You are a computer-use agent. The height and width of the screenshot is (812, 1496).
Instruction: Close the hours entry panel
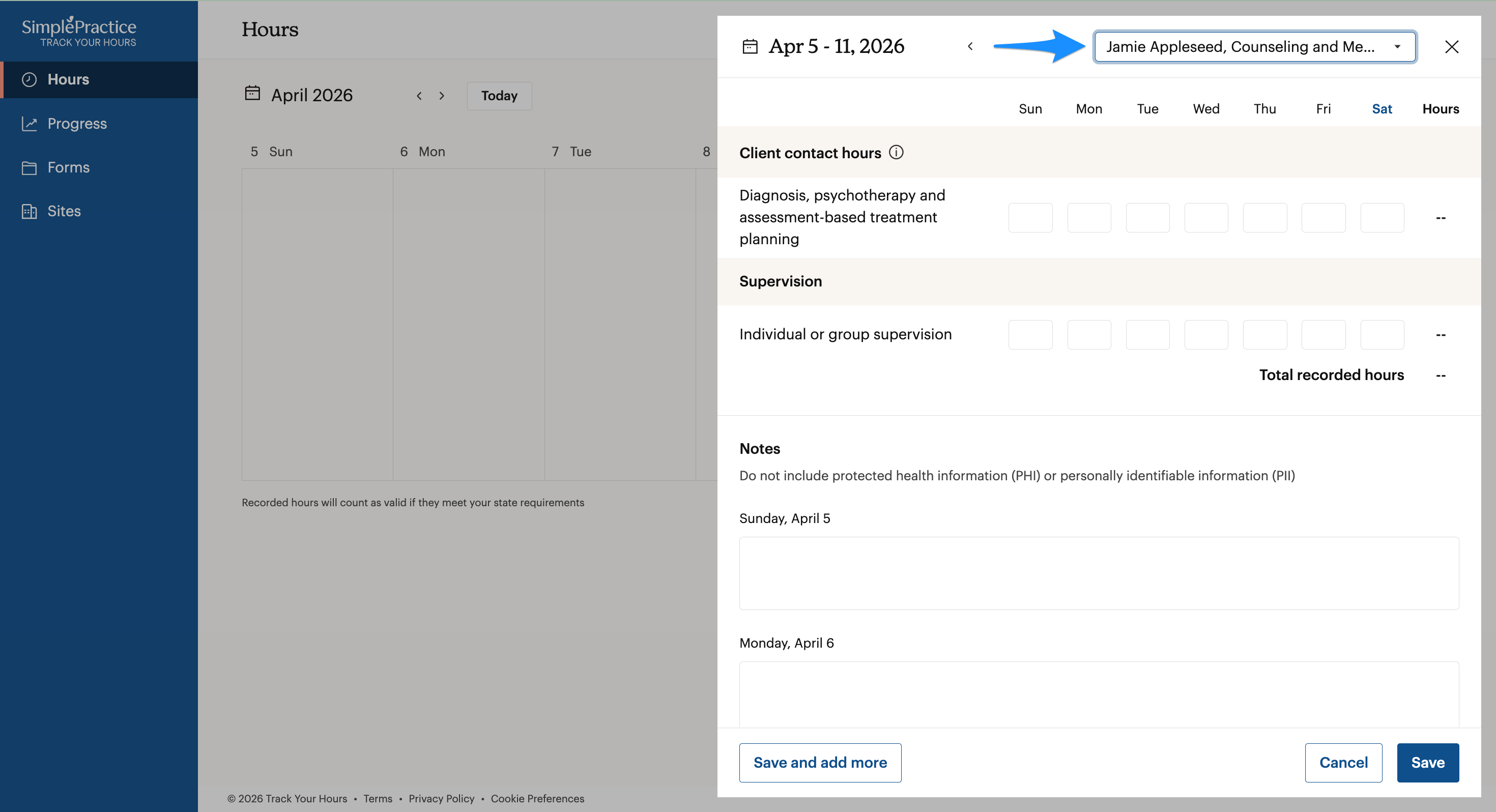[x=1451, y=46]
